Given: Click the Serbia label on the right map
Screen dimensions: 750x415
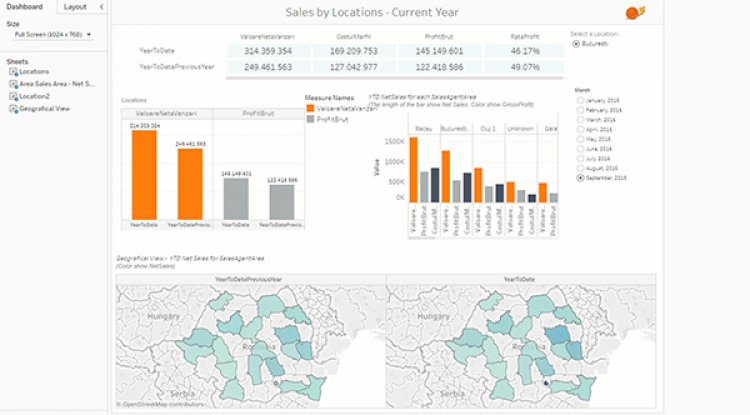Looking at the screenshot, I should click(452, 394).
